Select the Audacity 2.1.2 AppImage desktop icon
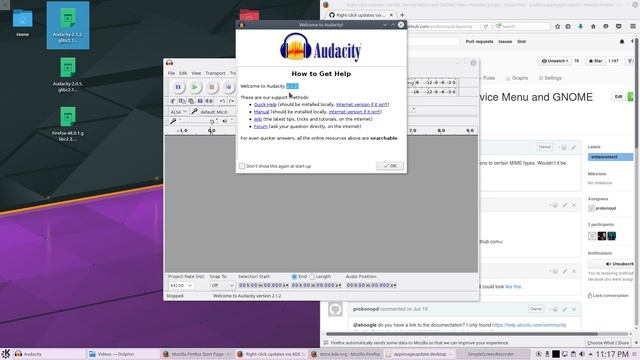 coord(68,25)
